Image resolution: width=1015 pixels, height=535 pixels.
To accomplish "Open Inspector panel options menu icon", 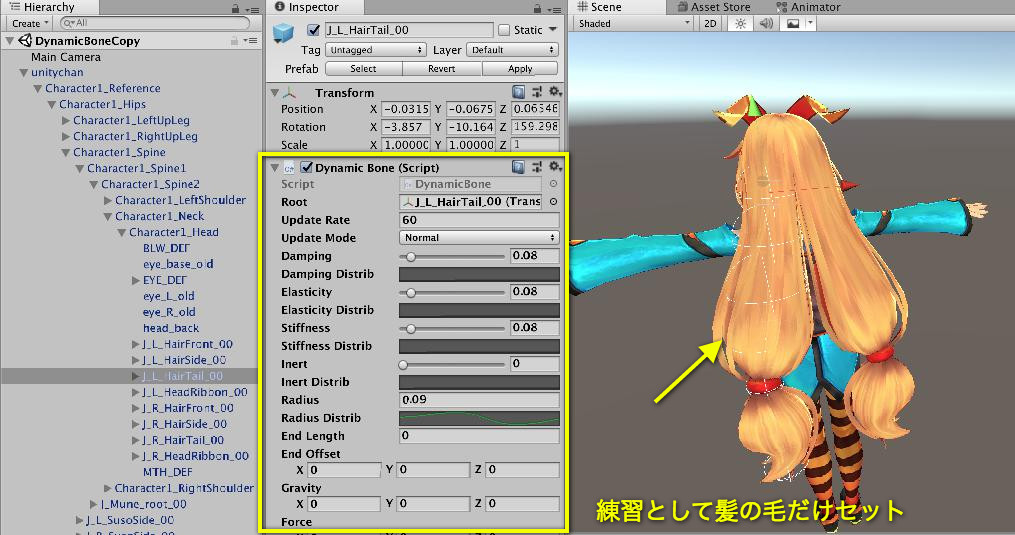I will click(555, 9).
